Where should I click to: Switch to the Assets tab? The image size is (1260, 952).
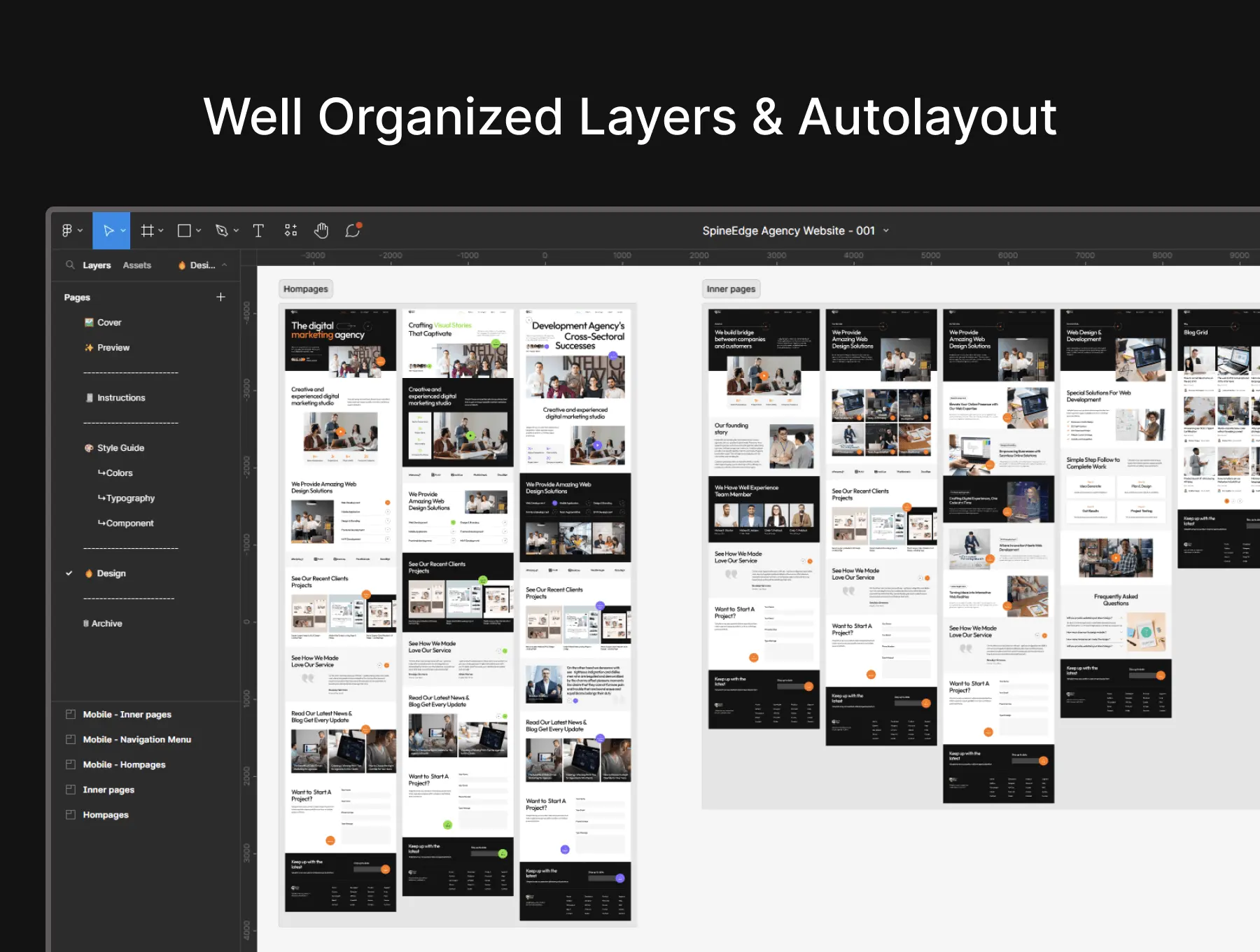(x=136, y=265)
